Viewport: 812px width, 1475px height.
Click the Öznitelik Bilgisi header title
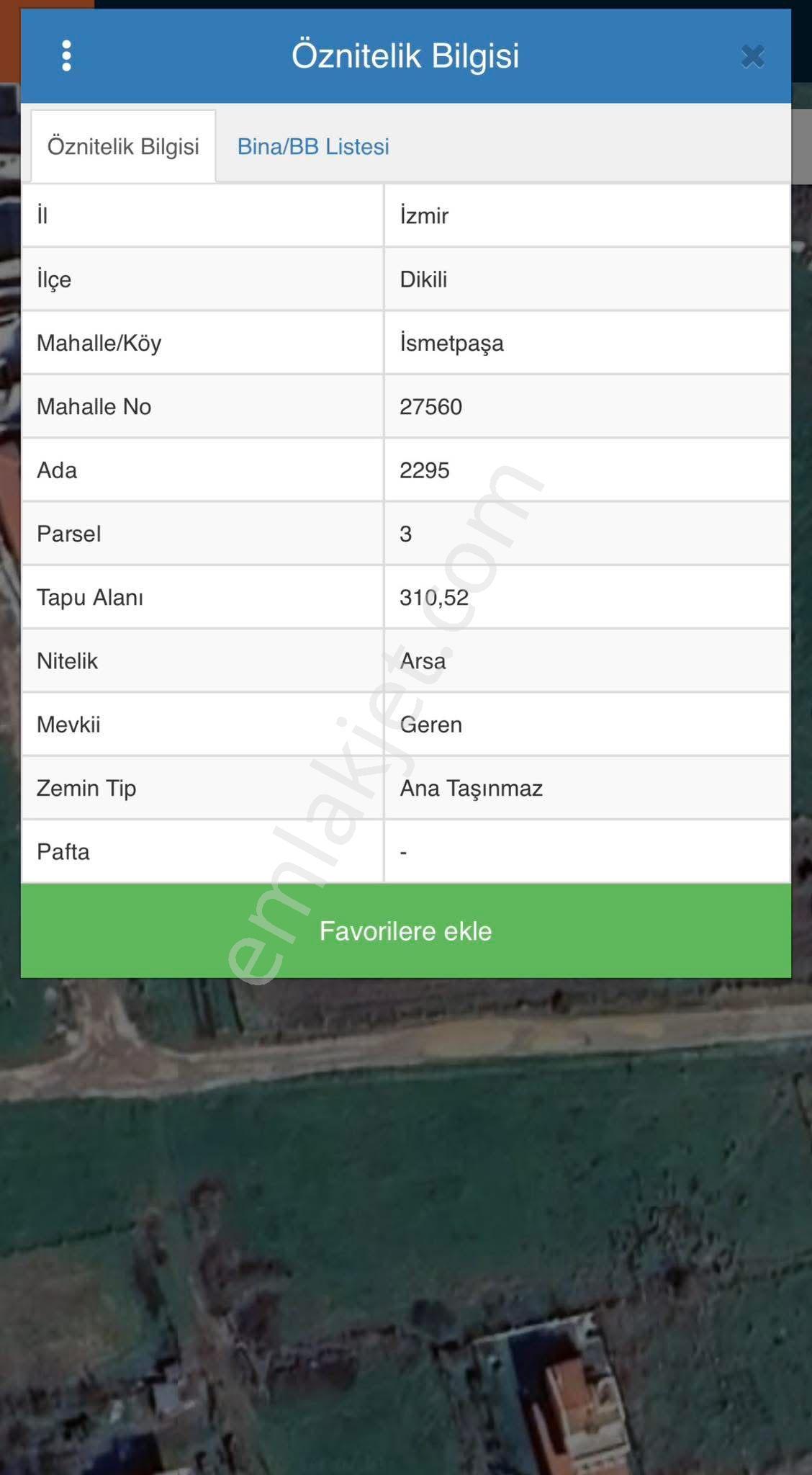click(x=405, y=56)
